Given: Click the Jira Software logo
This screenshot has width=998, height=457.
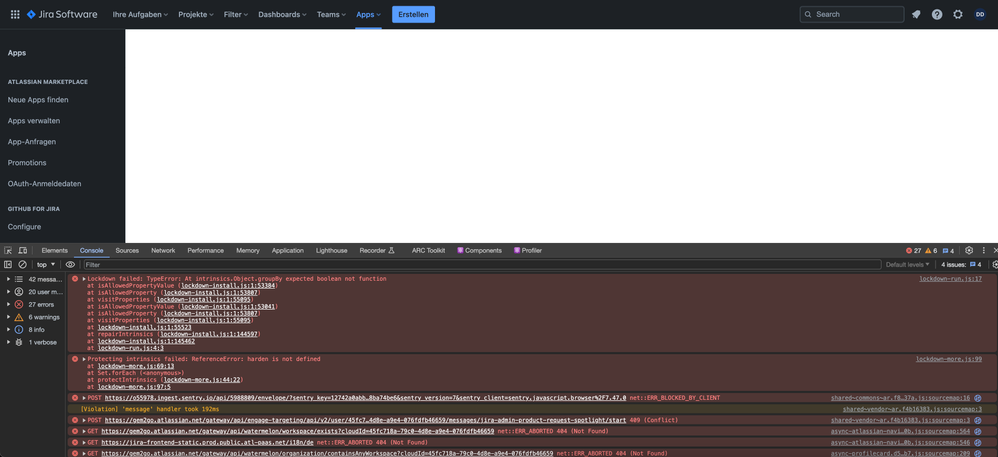Looking at the screenshot, I should [62, 14].
